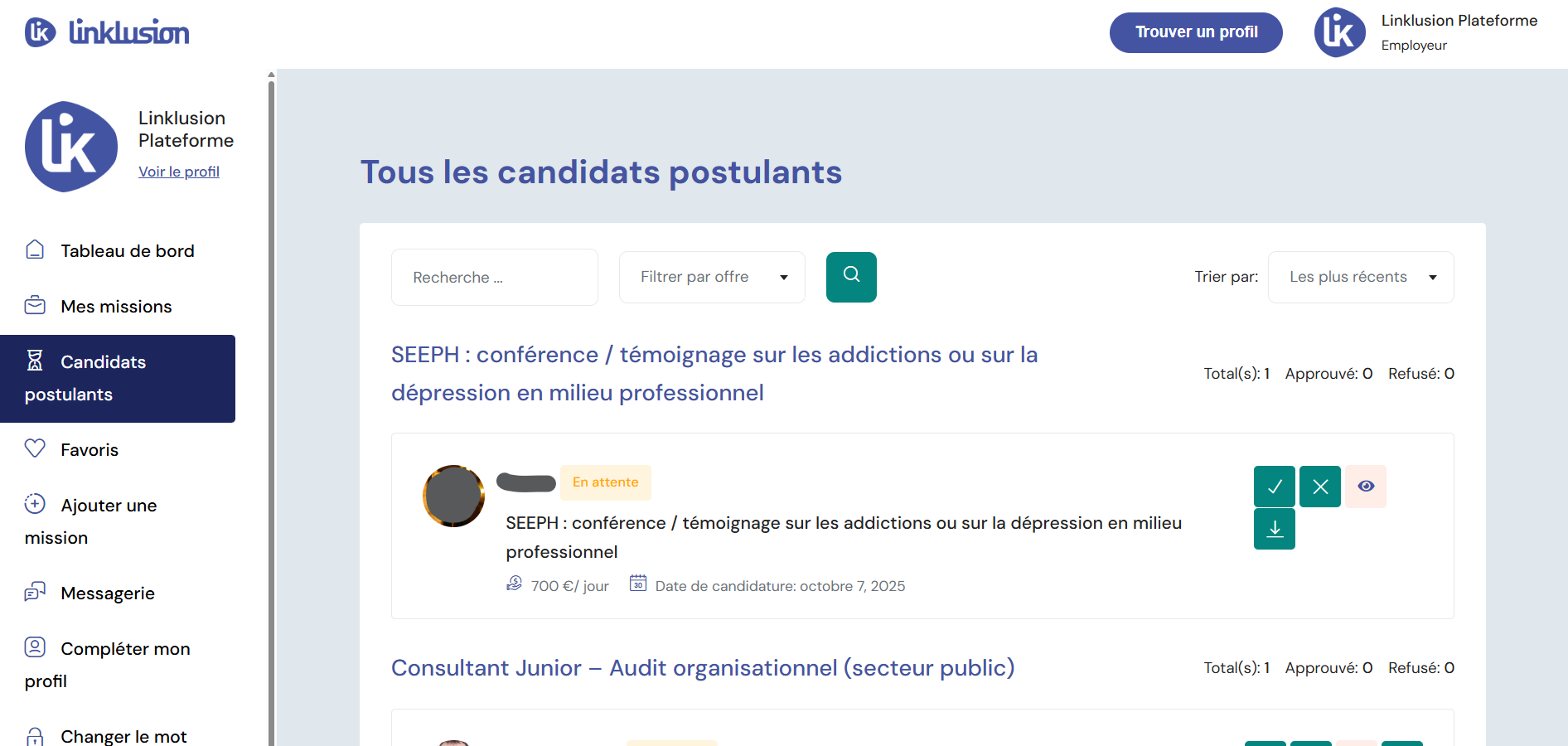Expand the Les plus récents sort dropdown
Screen dimensions: 1568x746
1360,277
